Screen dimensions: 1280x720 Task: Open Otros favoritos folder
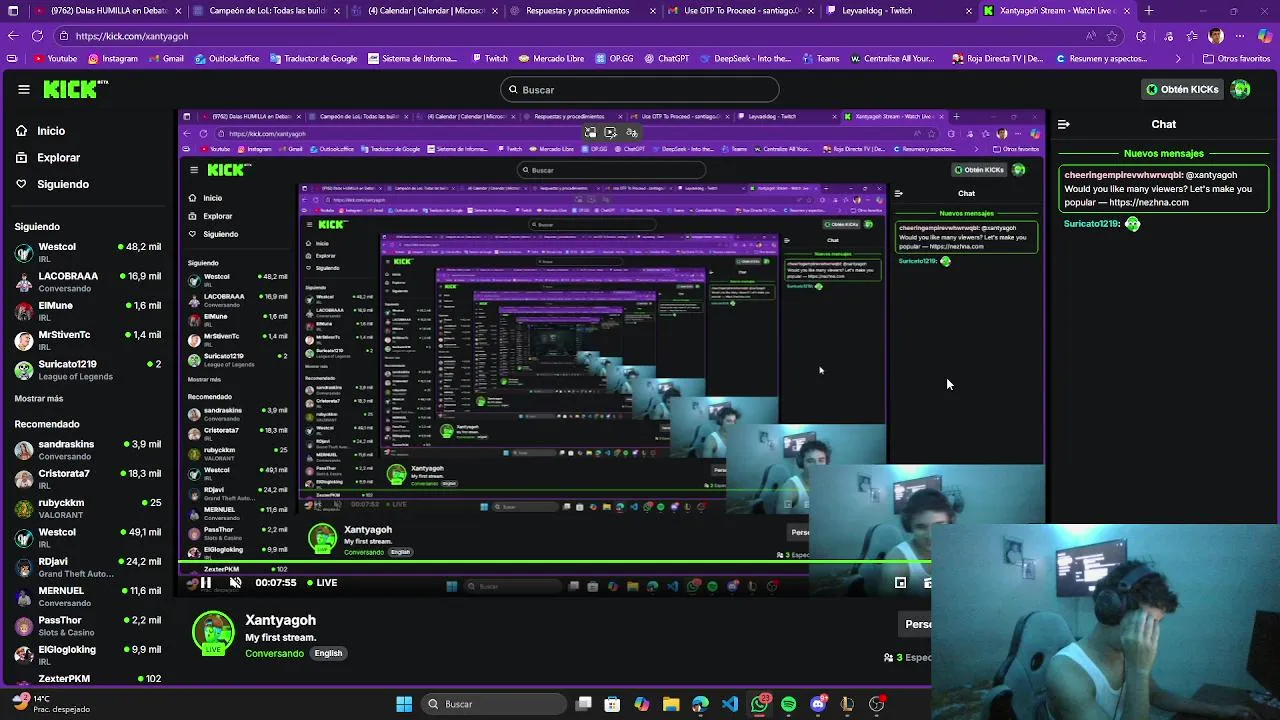pyautogui.click(x=1237, y=59)
